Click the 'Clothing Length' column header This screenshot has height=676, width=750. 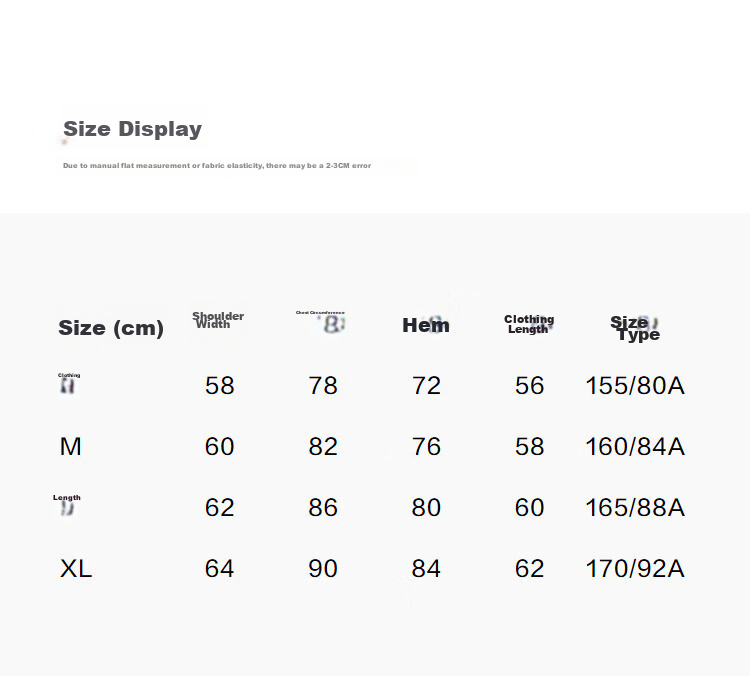pos(529,324)
